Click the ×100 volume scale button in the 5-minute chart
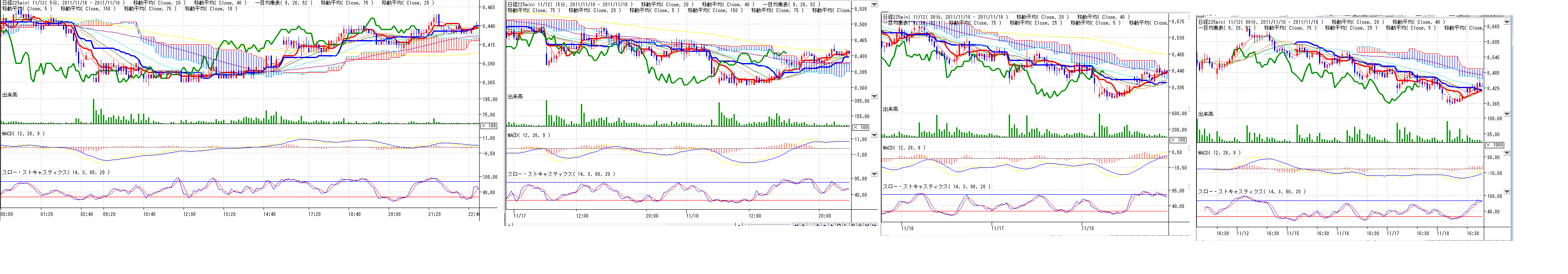This screenshot has width=1568, height=274. (x=489, y=126)
